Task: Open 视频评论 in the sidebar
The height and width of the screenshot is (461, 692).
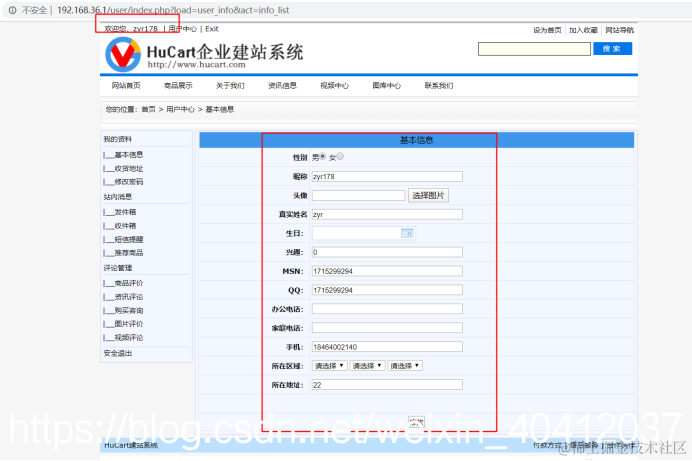Action: click(129, 337)
